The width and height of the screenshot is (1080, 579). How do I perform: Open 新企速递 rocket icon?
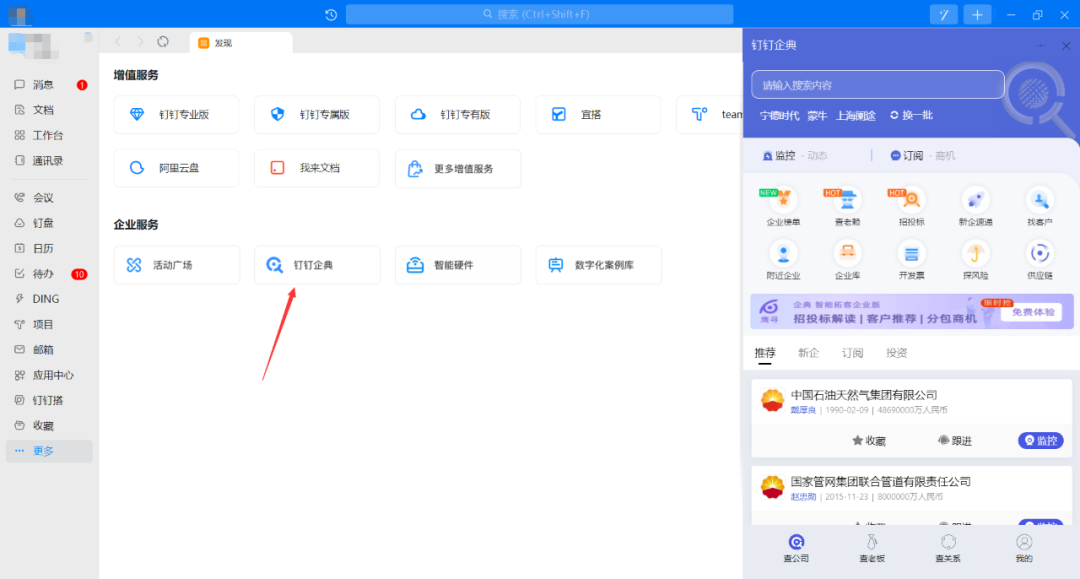tap(975, 207)
